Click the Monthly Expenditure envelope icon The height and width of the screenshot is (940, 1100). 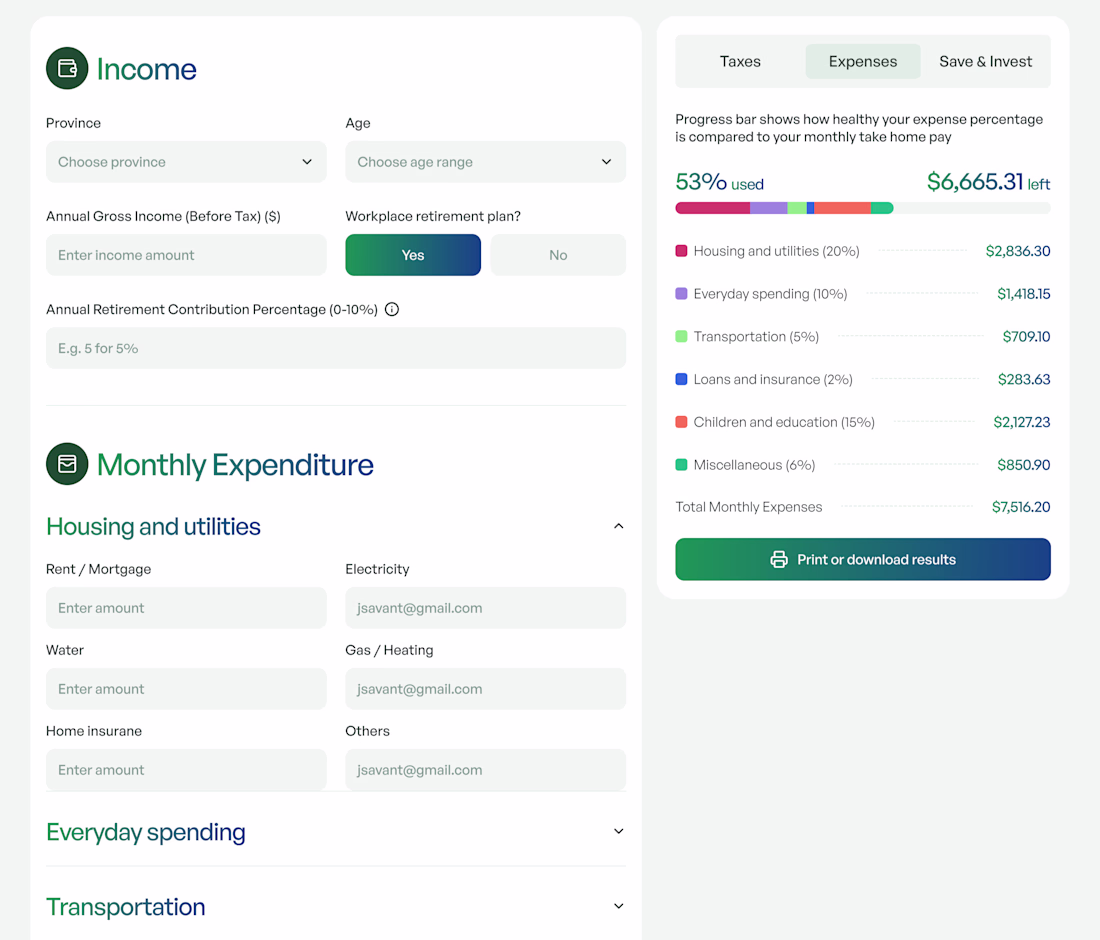pyautogui.click(x=67, y=464)
